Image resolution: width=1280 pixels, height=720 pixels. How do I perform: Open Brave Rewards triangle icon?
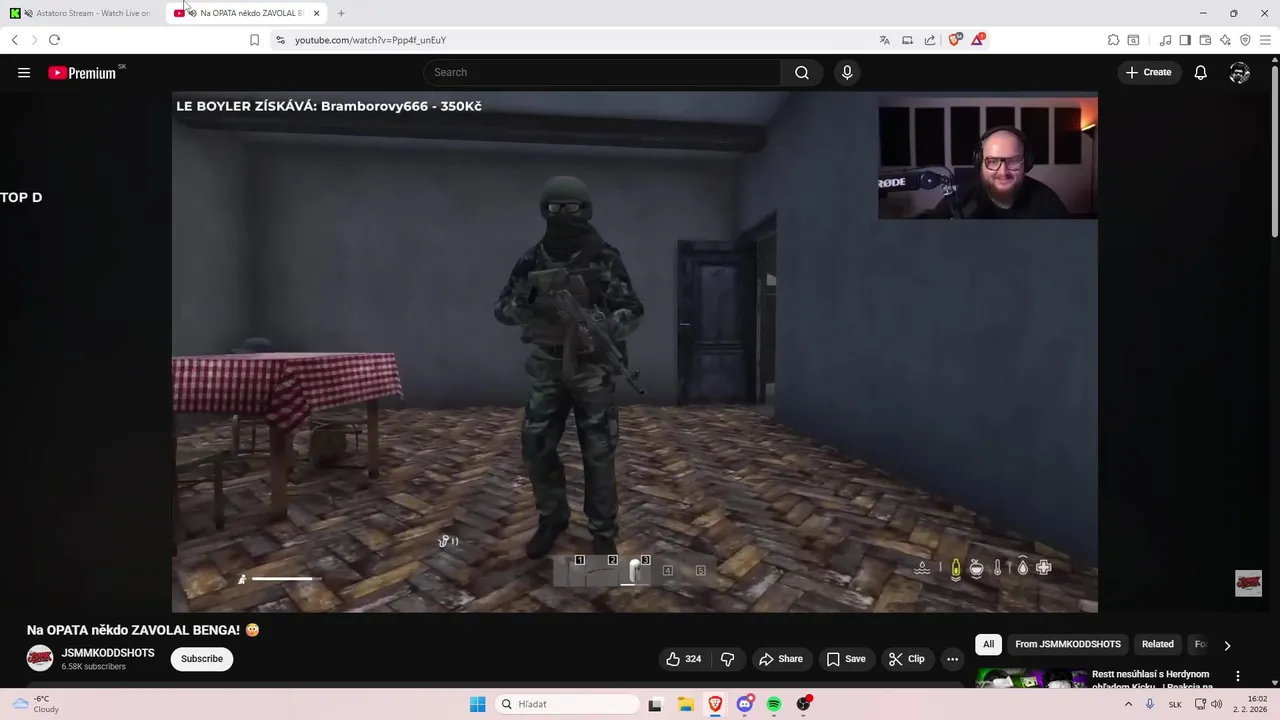[978, 40]
